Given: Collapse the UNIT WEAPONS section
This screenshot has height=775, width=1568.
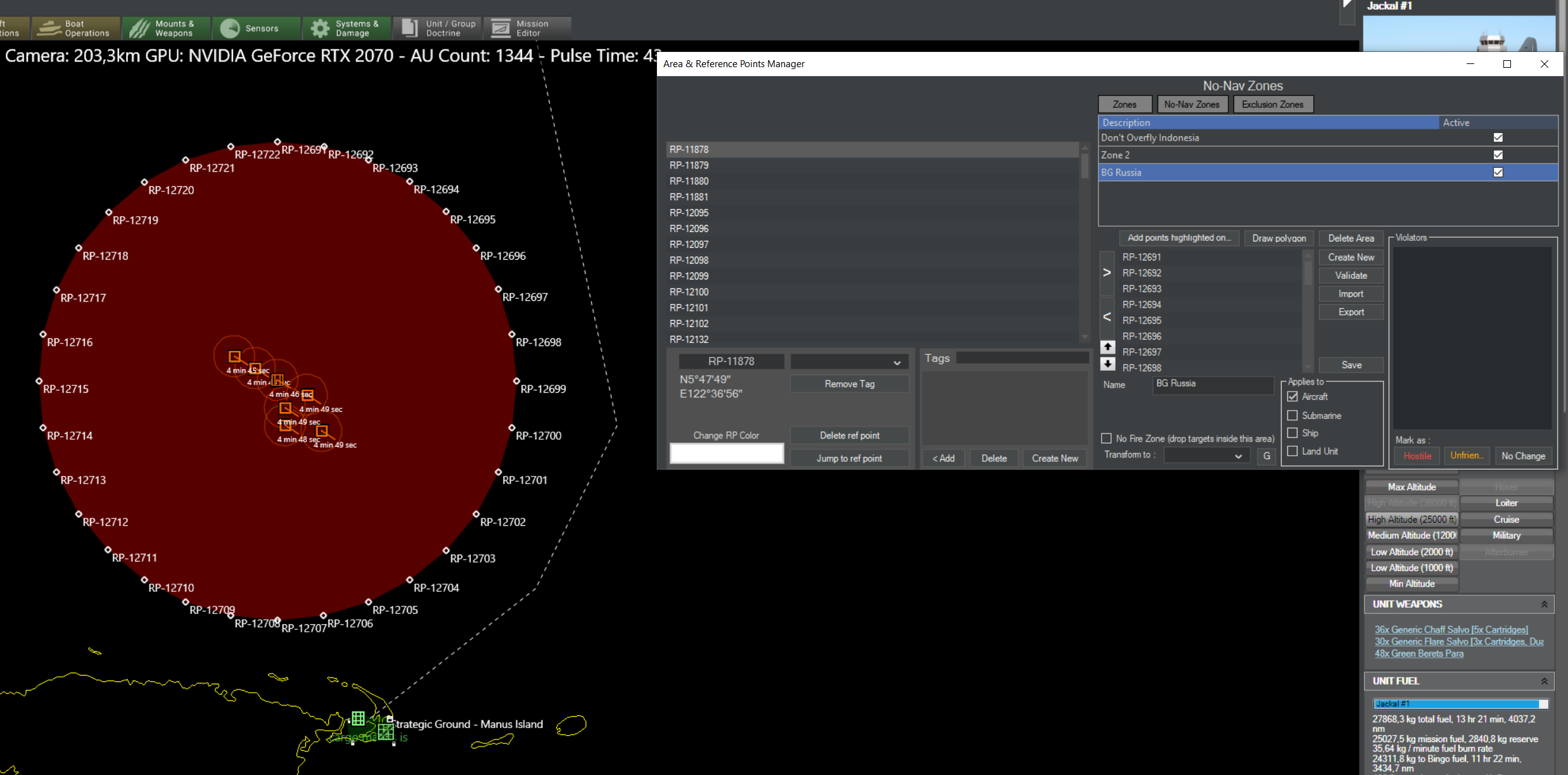Looking at the screenshot, I should point(1544,605).
